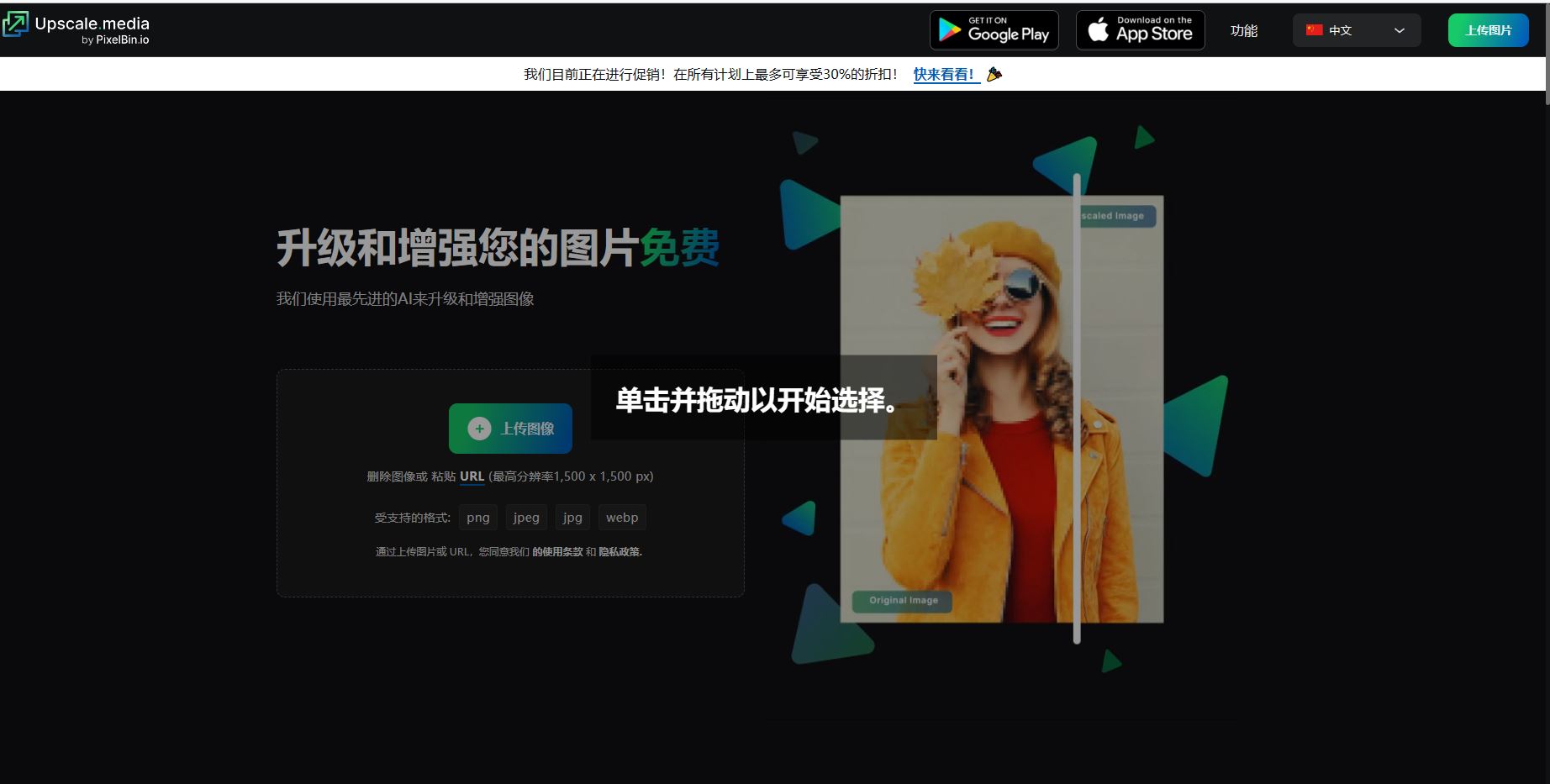Viewport: 1550px width, 784px height.
Task: Click the Upscaled Image label
Action: [x=1117, y=216]
